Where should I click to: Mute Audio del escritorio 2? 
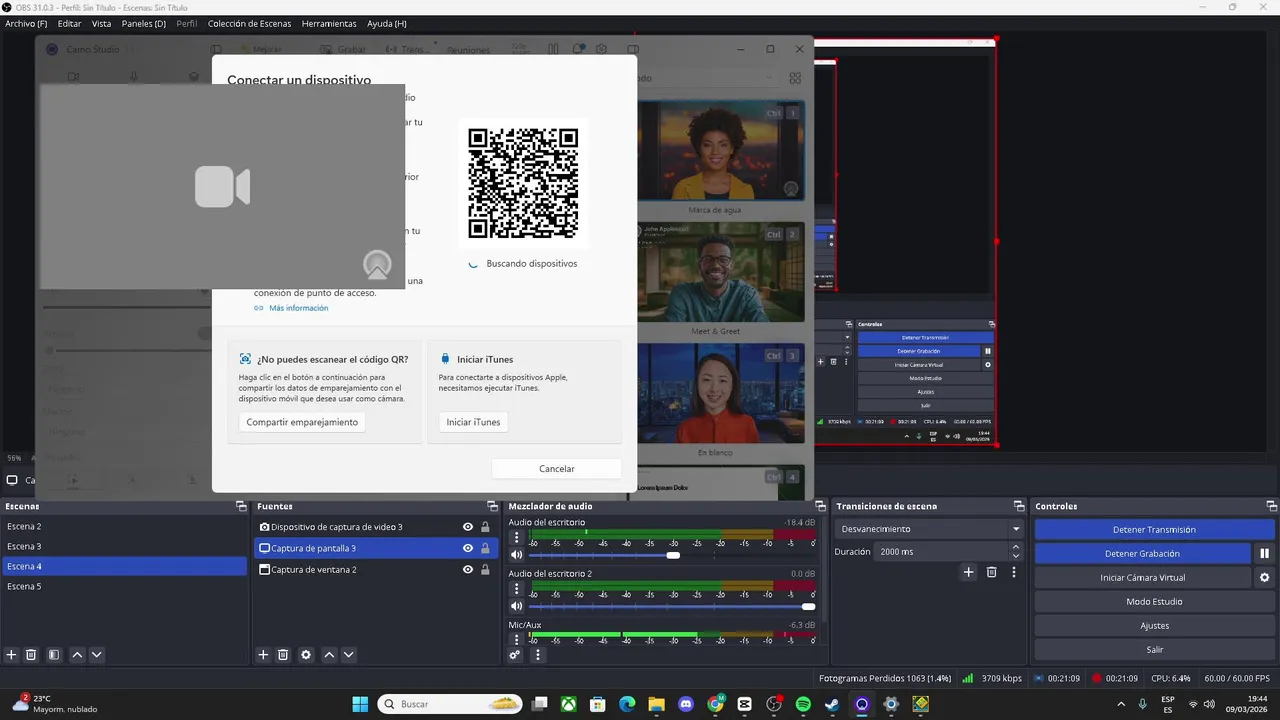pos(516,606)
